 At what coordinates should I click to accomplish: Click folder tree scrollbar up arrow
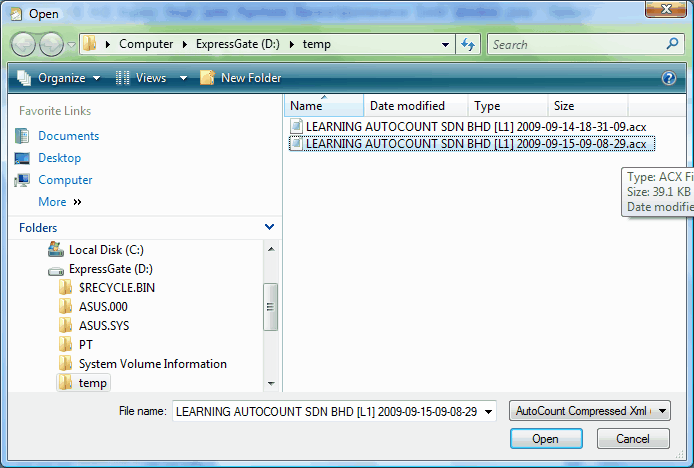[271, 249]
